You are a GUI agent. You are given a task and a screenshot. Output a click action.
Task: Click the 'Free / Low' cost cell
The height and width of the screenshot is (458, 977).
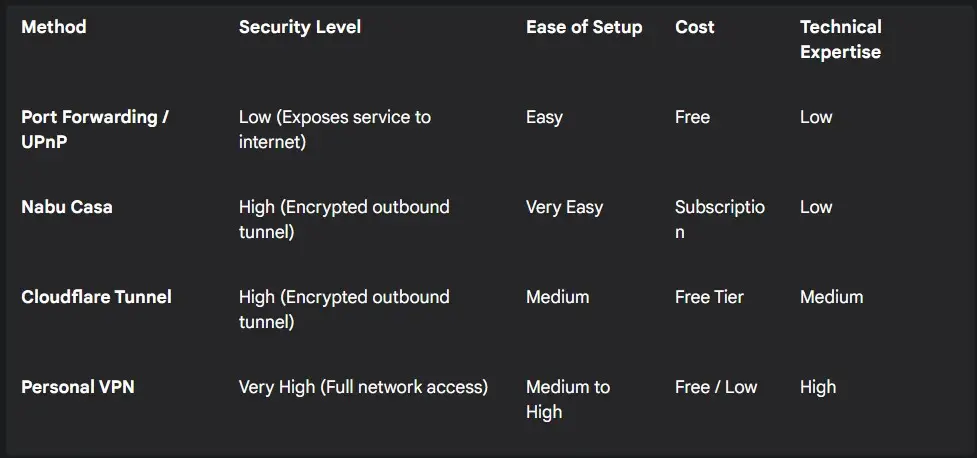[x=716, y=387]
